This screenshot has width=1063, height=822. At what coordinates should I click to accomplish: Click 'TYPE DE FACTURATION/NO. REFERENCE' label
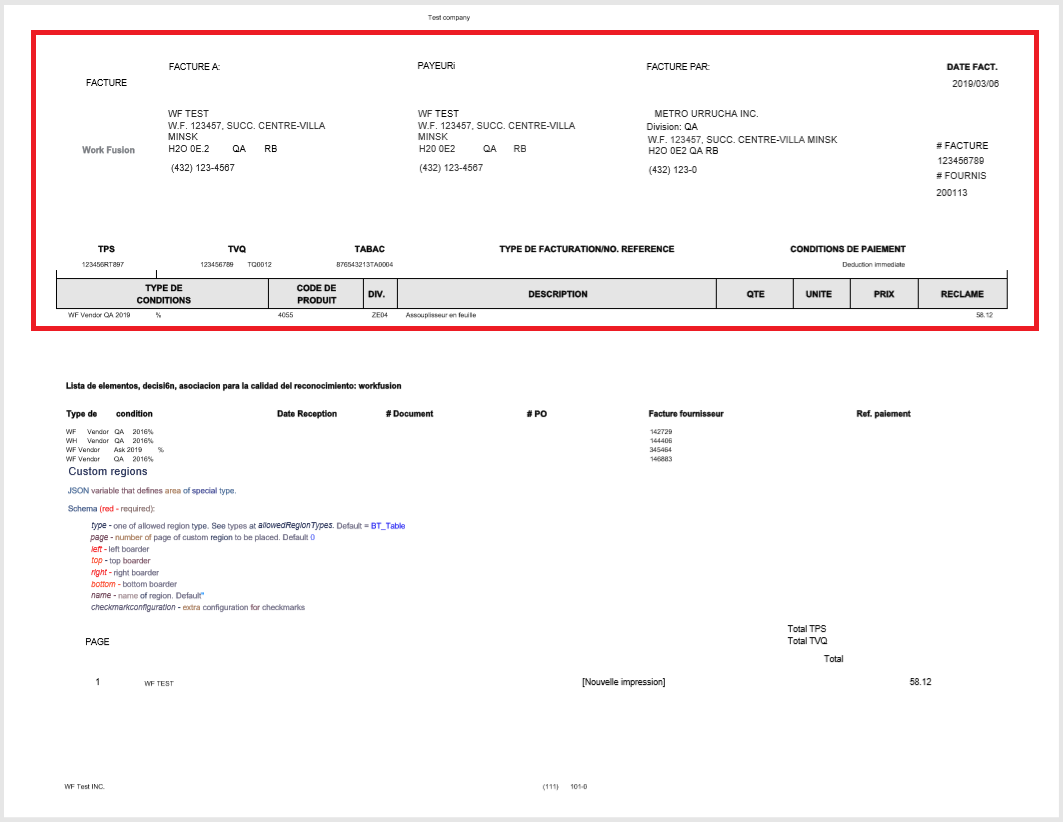[586, 249]
